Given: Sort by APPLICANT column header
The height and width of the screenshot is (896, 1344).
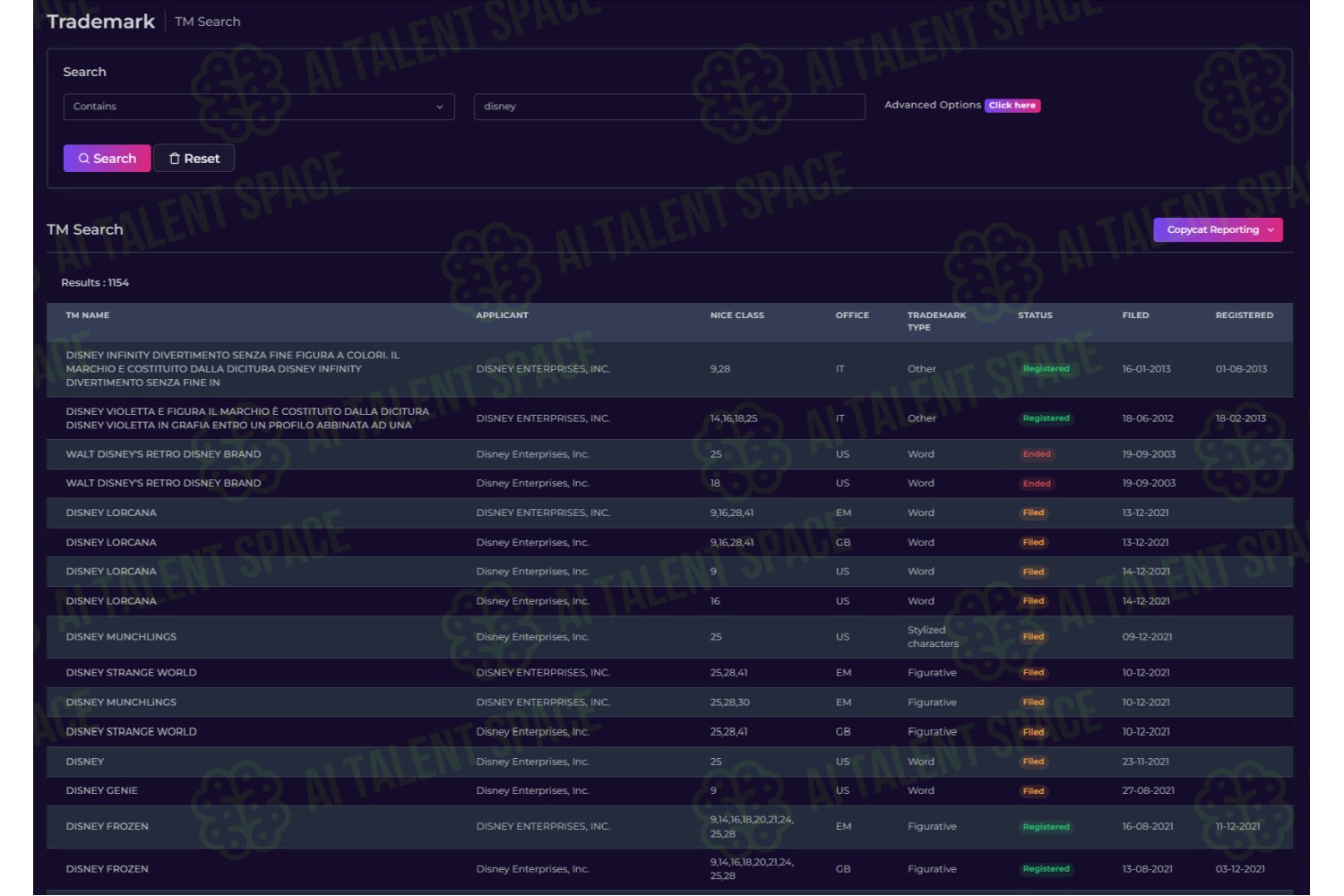Looking at the screenshot, I should (x=502, y=315).
